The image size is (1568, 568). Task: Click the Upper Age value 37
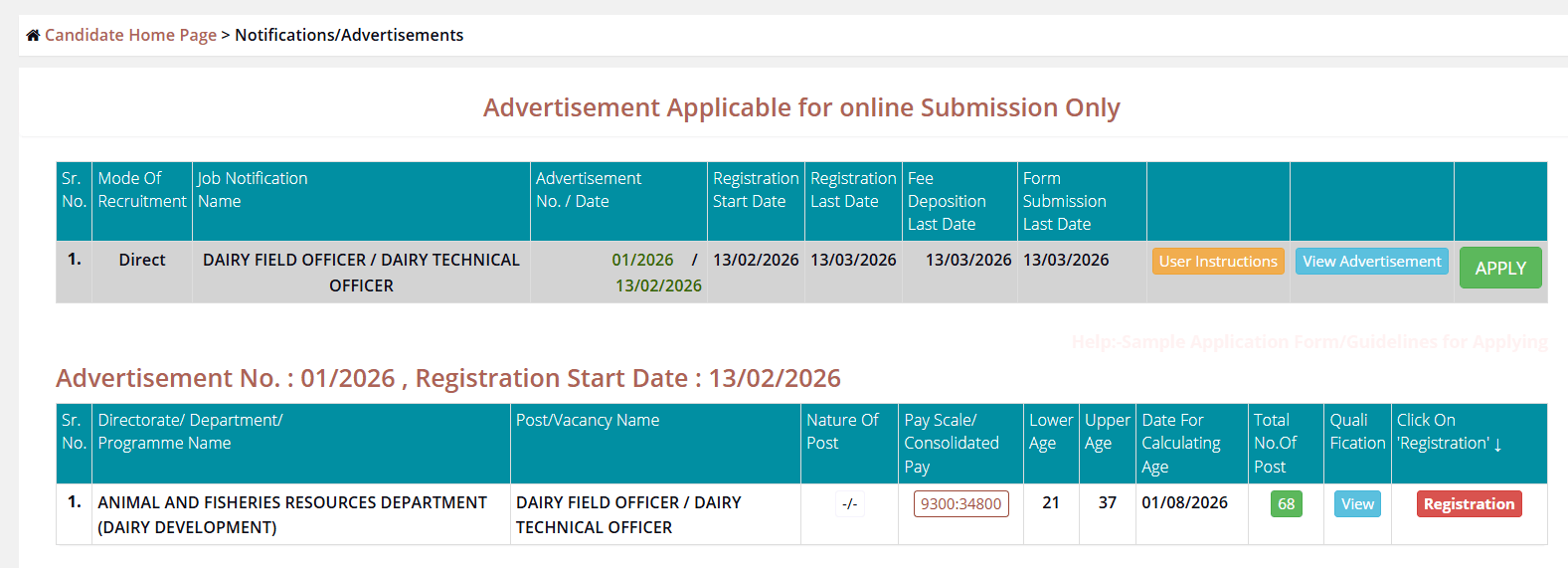1107,503
